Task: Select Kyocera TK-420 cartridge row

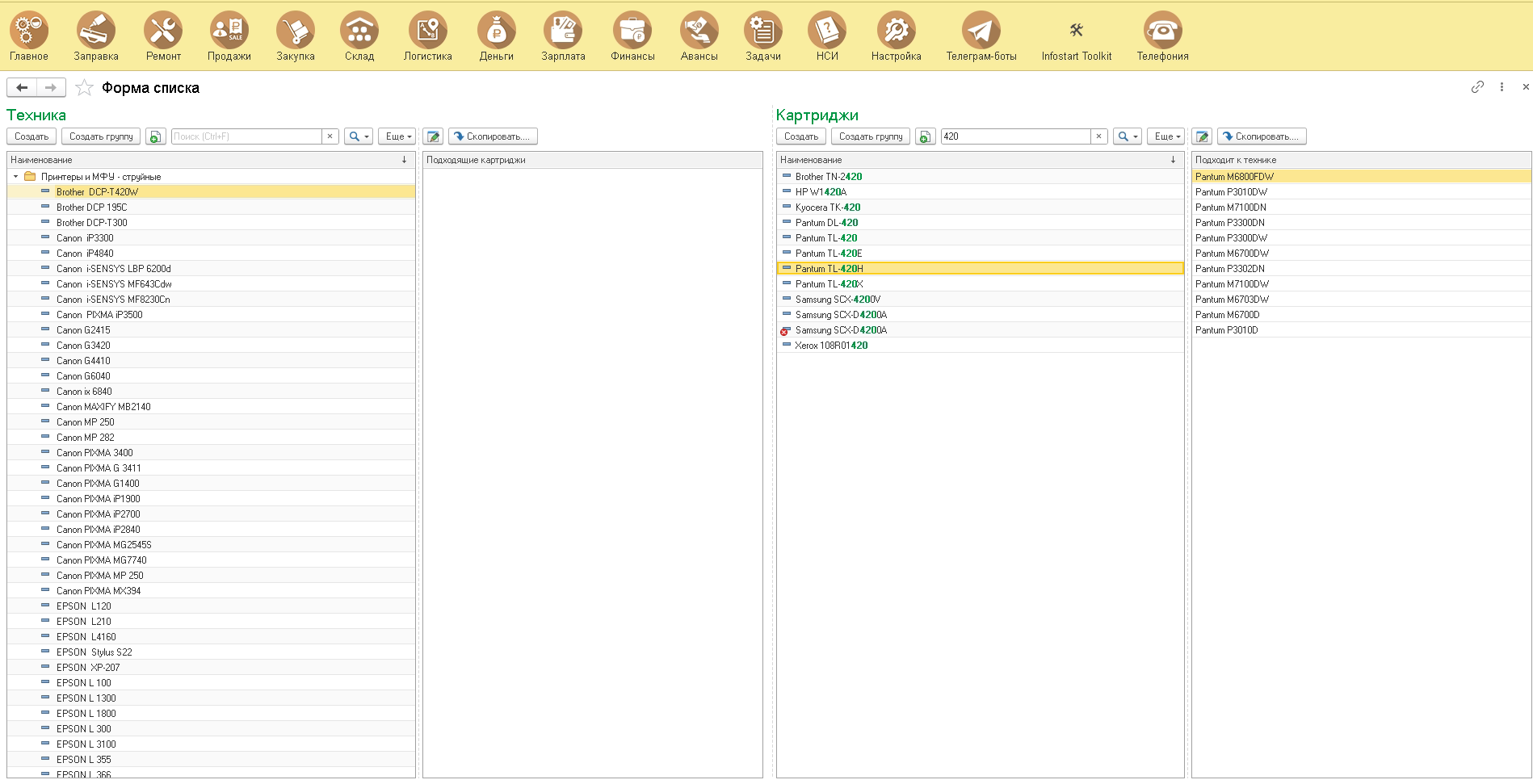Action: (981, 208)
